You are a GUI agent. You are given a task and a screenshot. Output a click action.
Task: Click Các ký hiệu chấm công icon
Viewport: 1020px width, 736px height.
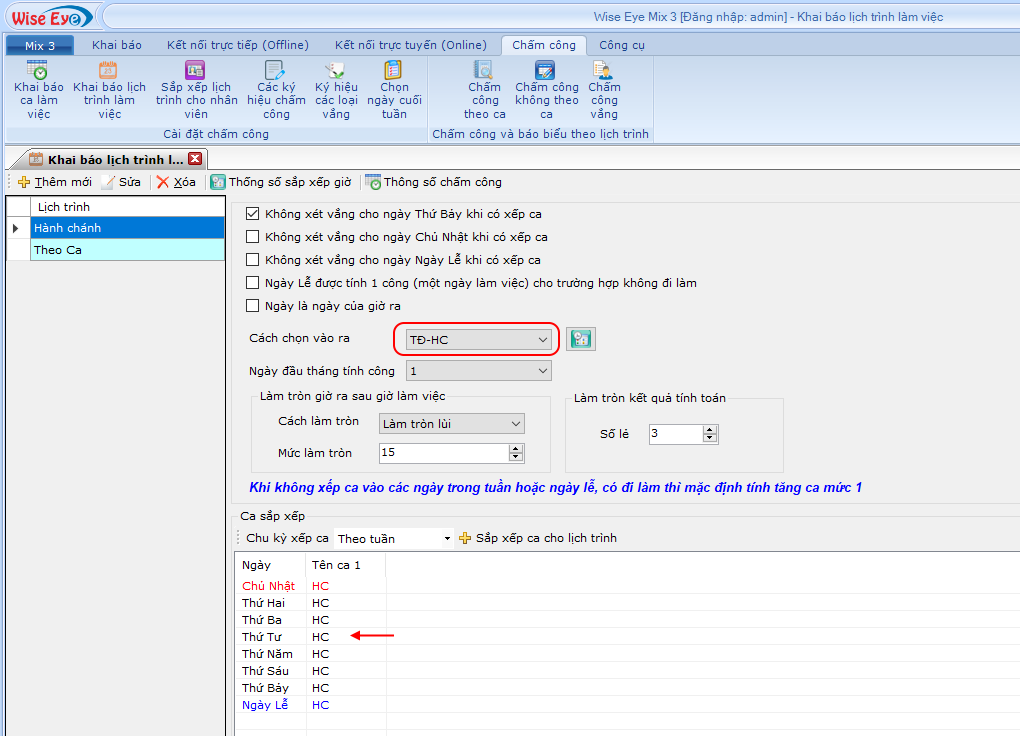click(x=275, y=71)
